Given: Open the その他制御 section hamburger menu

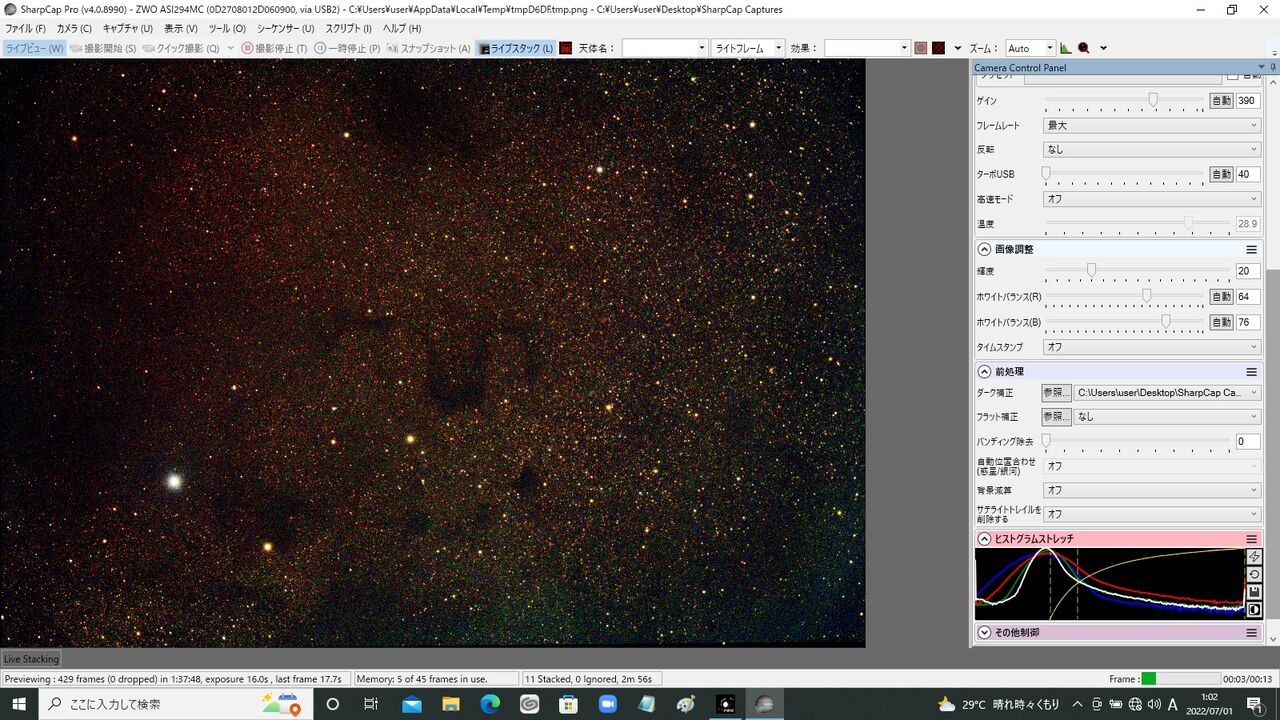Looking at the screenshot, I should 1251,633.
